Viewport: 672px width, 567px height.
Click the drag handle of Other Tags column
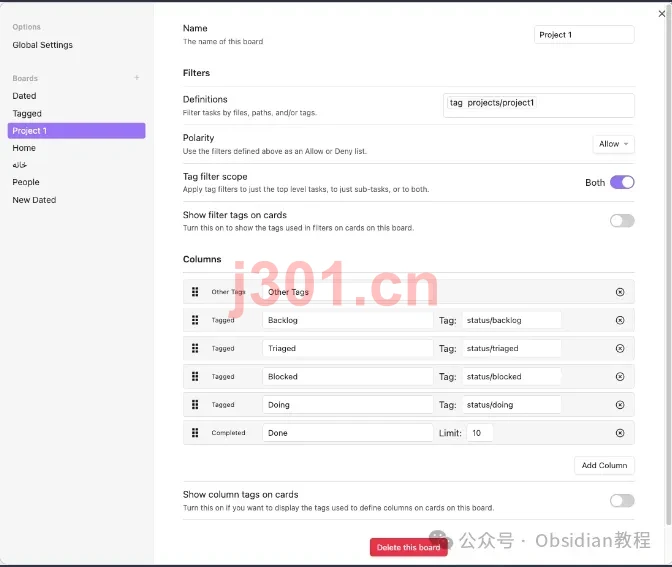[x=195, y=292]
